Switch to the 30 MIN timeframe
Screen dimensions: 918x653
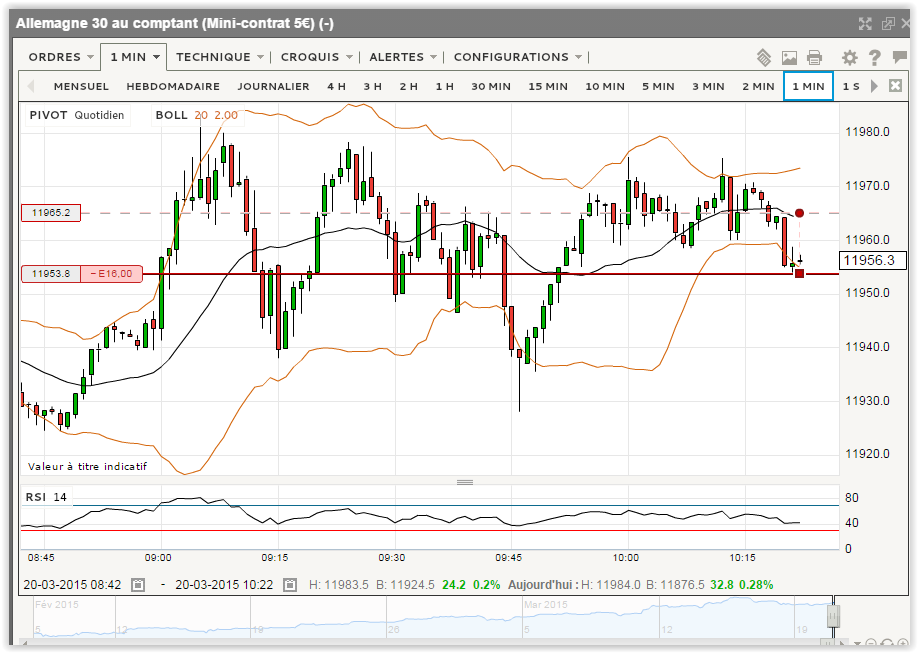pos(491,86)
